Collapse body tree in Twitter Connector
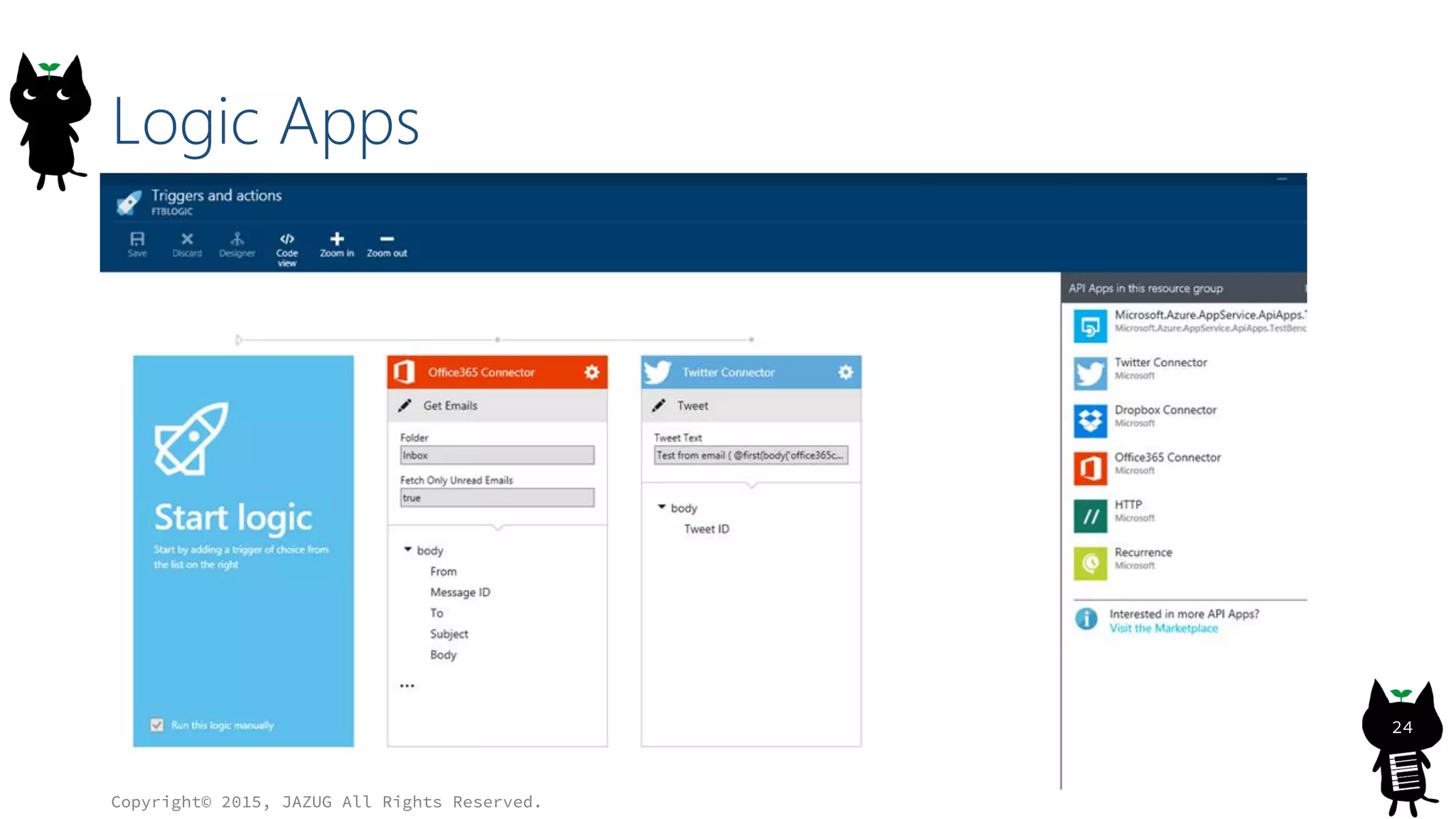This screenshot has width=1456, height=819. coord(661,506)
